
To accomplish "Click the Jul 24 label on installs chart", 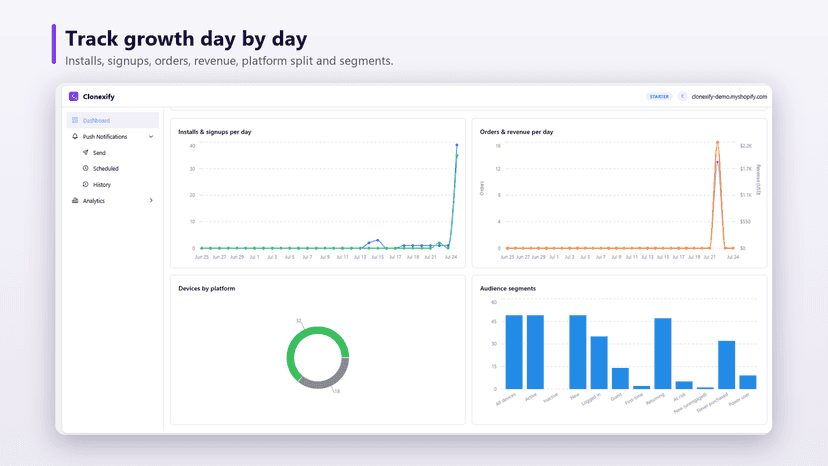I will point(451,257).
